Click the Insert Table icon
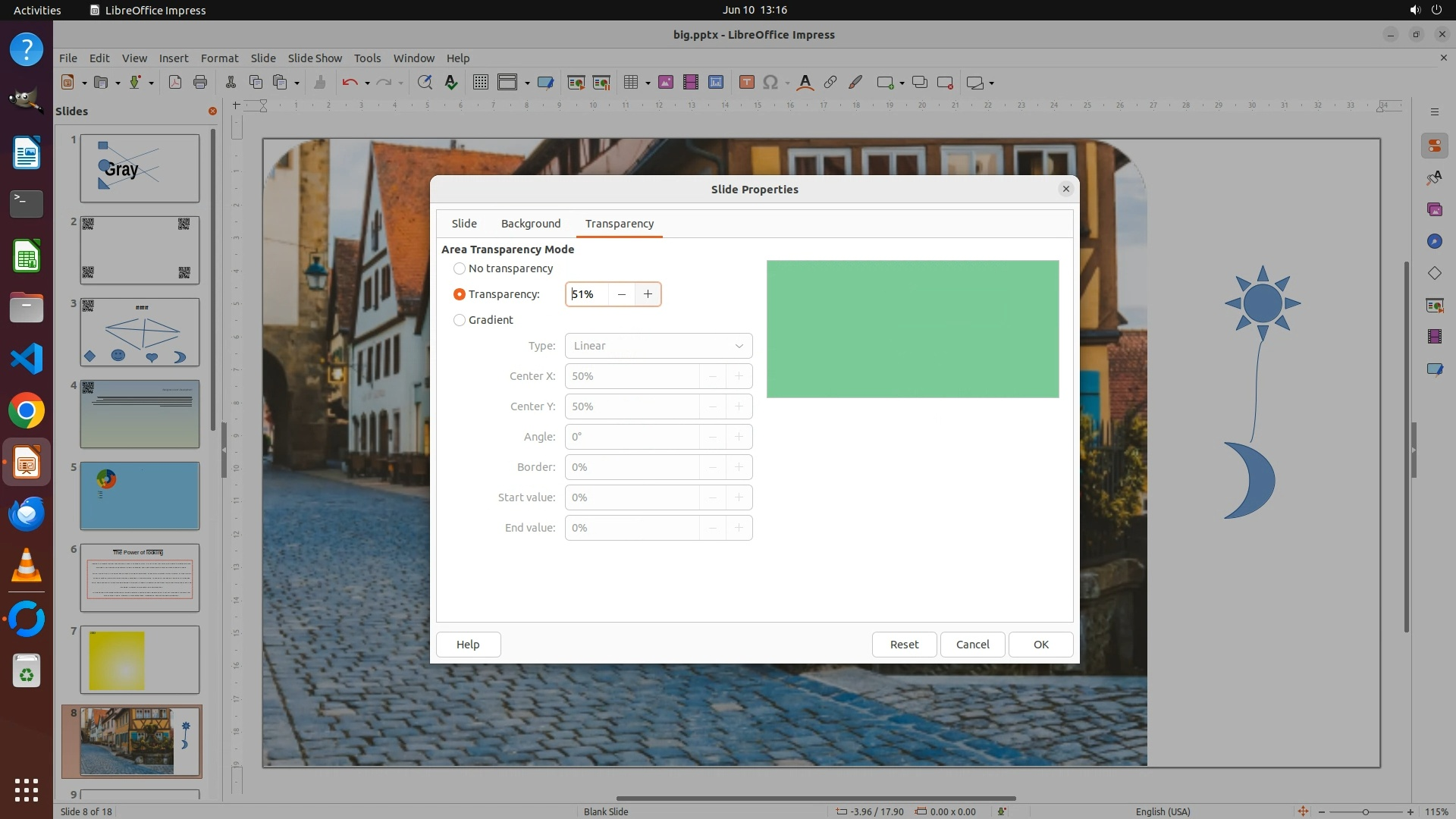This screenshot has width=1456, height=819. [630, 83]
